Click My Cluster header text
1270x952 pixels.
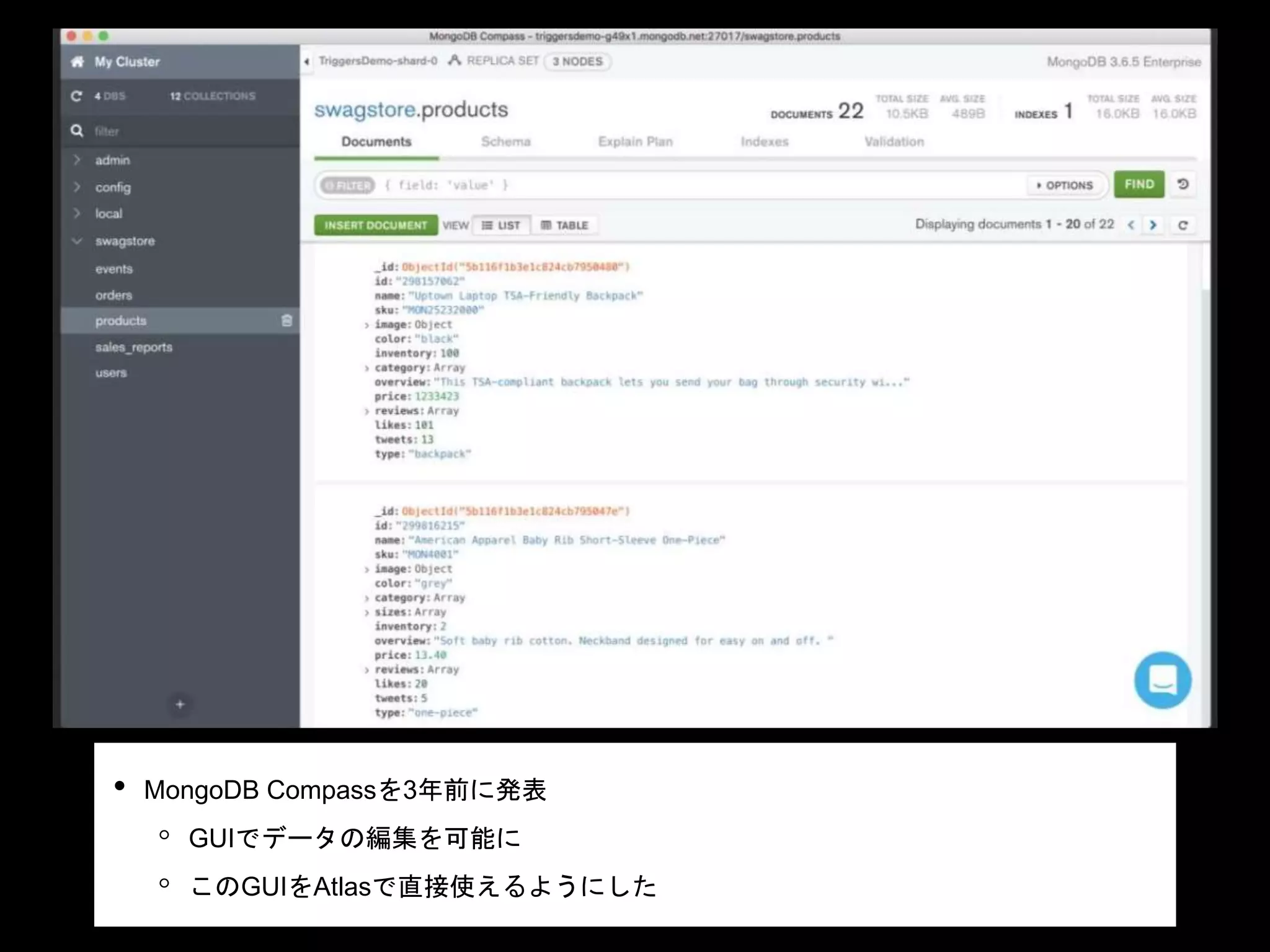click(x=127, y=62)
